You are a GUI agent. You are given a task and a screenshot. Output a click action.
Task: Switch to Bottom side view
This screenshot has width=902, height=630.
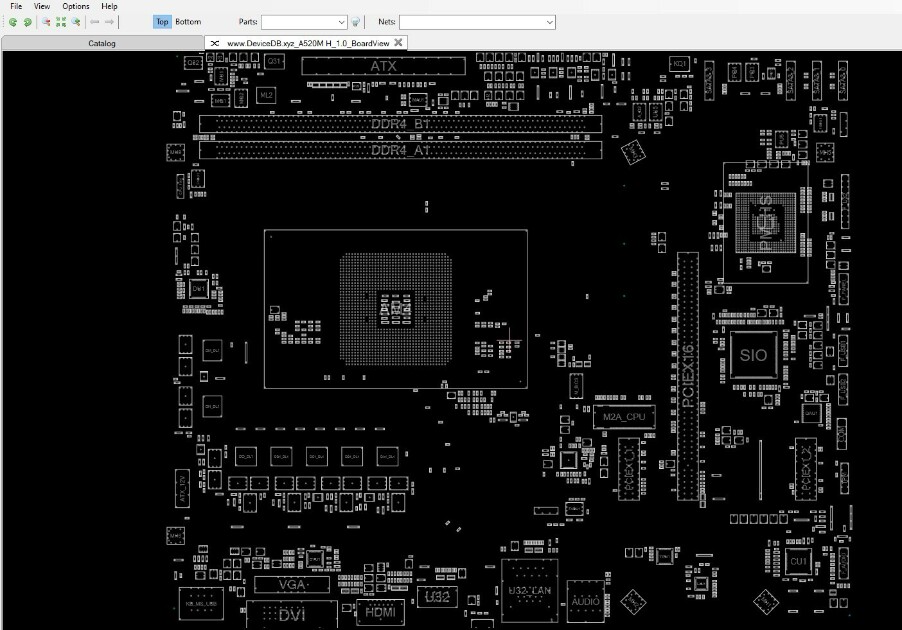(x=188, y=22)
